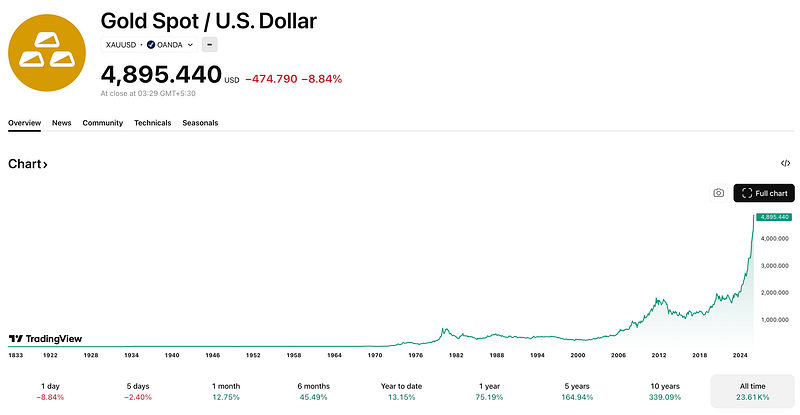Select the Seasonals tab

pyautogui.click(x=200, y=123)
